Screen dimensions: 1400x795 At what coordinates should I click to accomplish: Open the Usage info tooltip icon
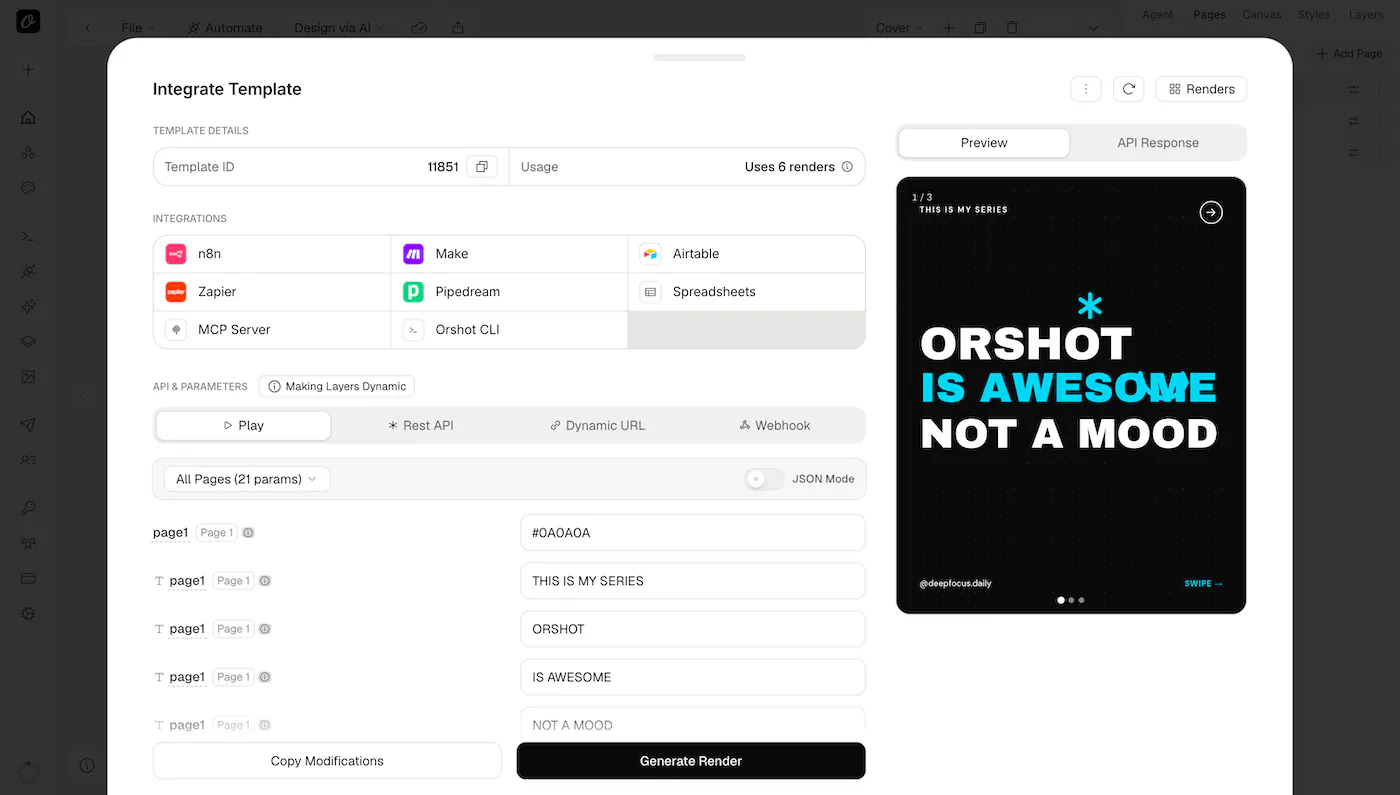[847, 167]
